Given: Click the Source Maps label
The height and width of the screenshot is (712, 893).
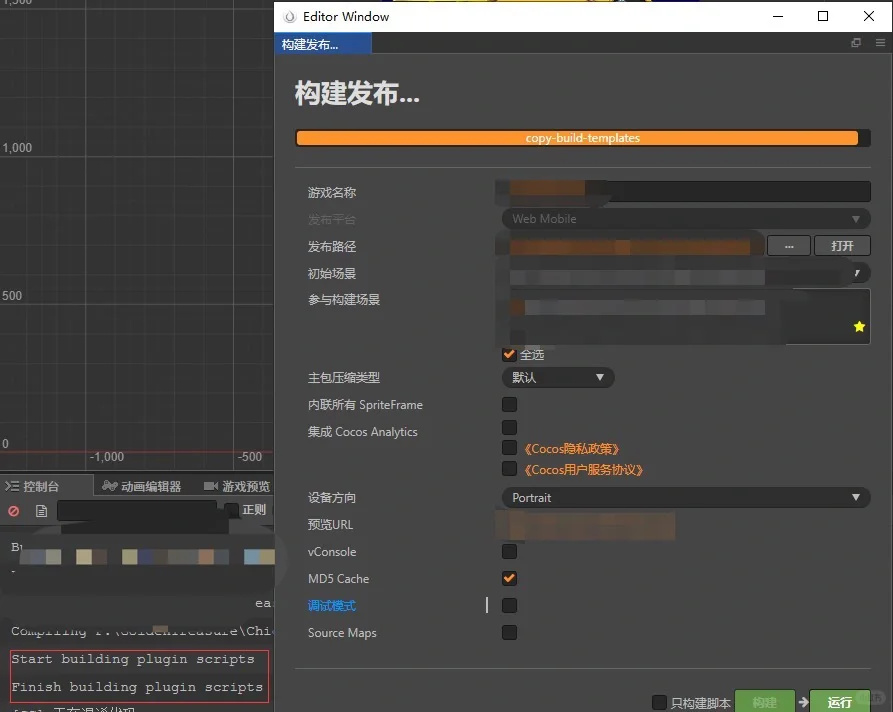Looking at the screenshot, I should (342, 633).
